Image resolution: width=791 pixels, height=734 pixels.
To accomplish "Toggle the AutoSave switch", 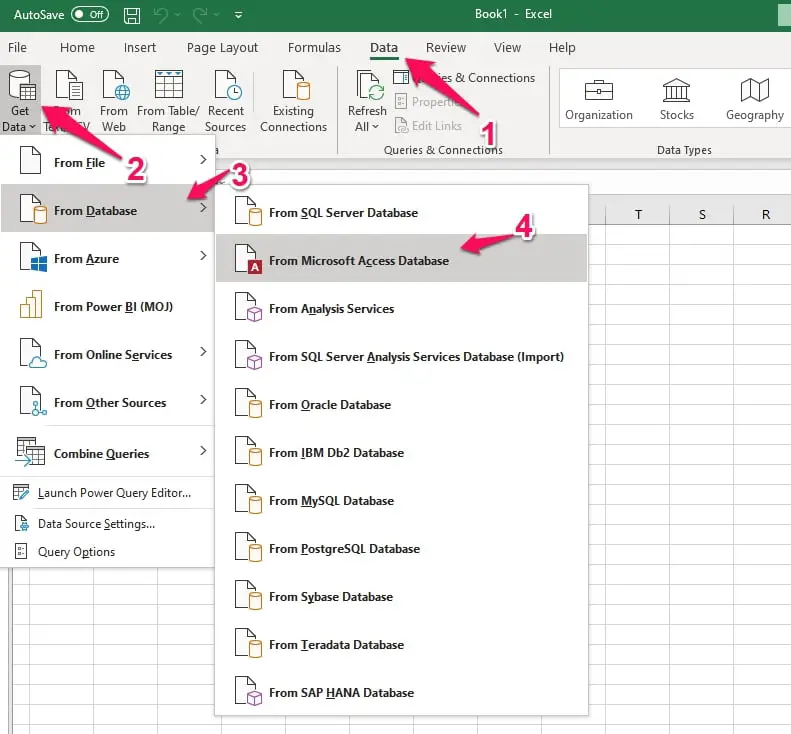I will point(90,14).
